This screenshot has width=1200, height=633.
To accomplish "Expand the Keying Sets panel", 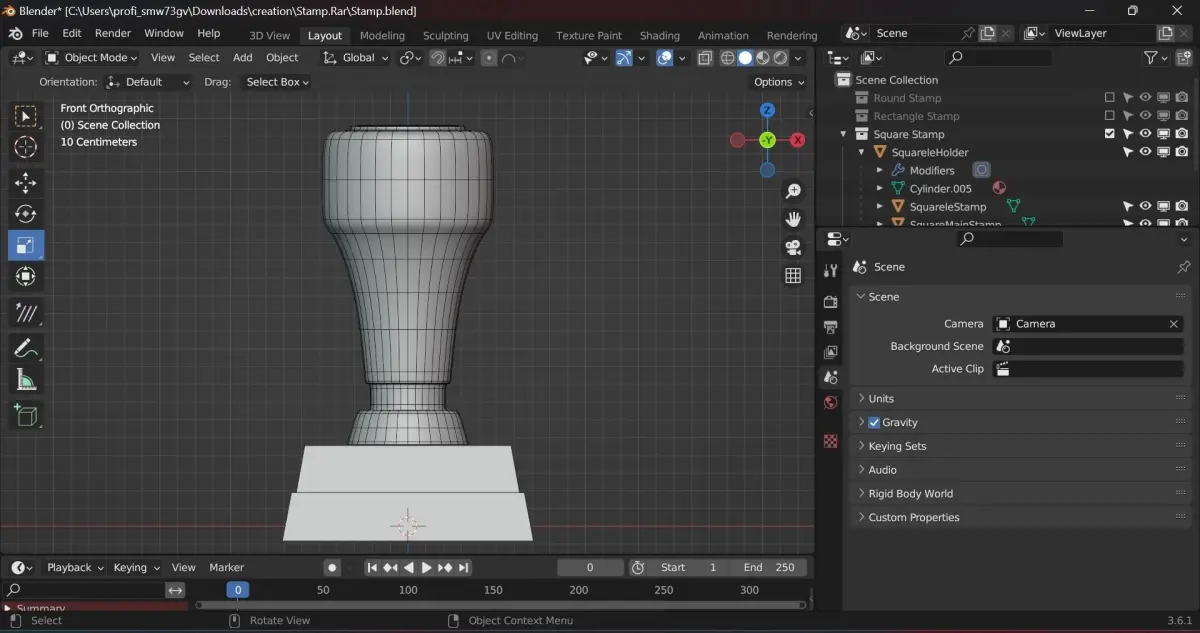I will click(1021, 446).
